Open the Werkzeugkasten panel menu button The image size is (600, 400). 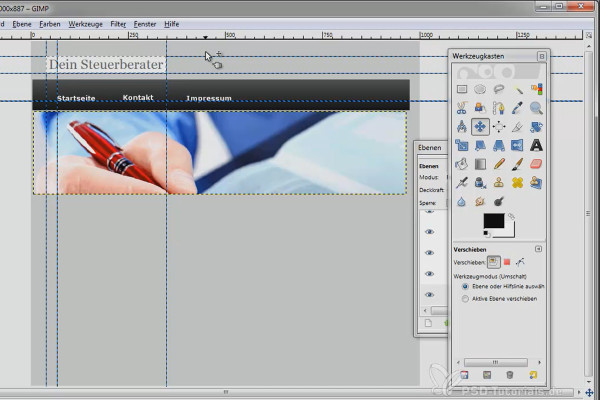coord(541,57)
